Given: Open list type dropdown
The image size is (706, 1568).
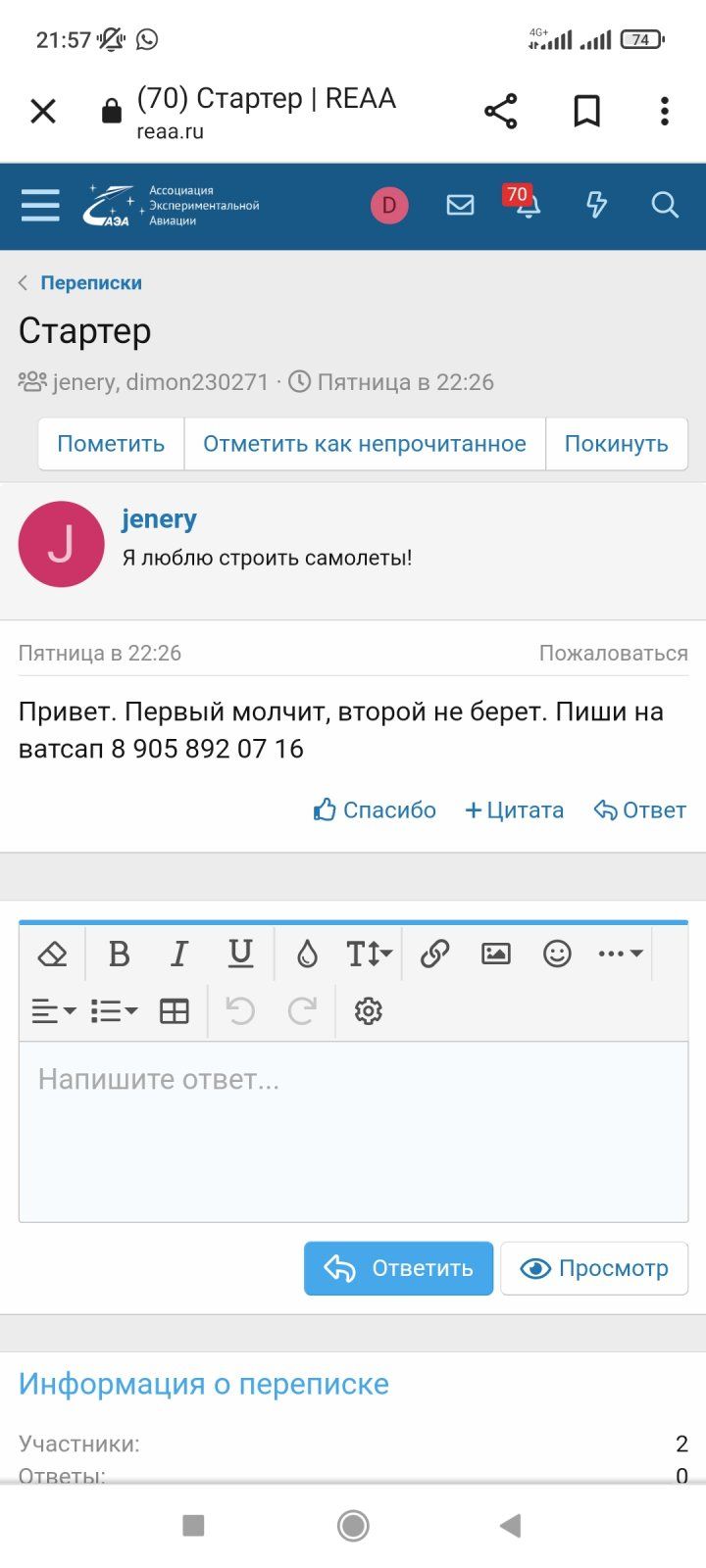Looking at the screenshot, I should pos(114,1011).
